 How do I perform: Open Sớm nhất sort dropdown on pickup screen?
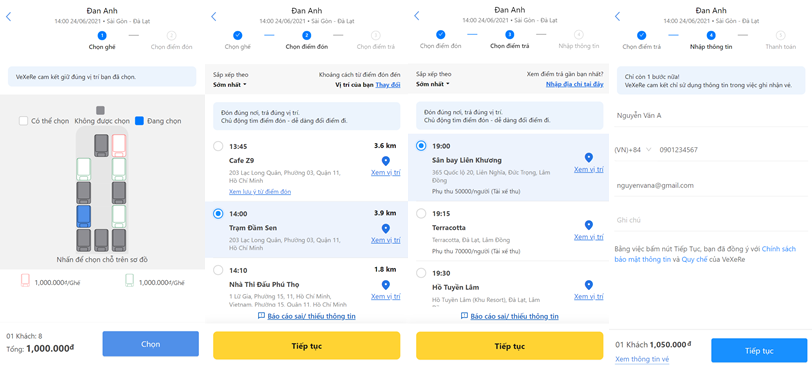(230, 84)
